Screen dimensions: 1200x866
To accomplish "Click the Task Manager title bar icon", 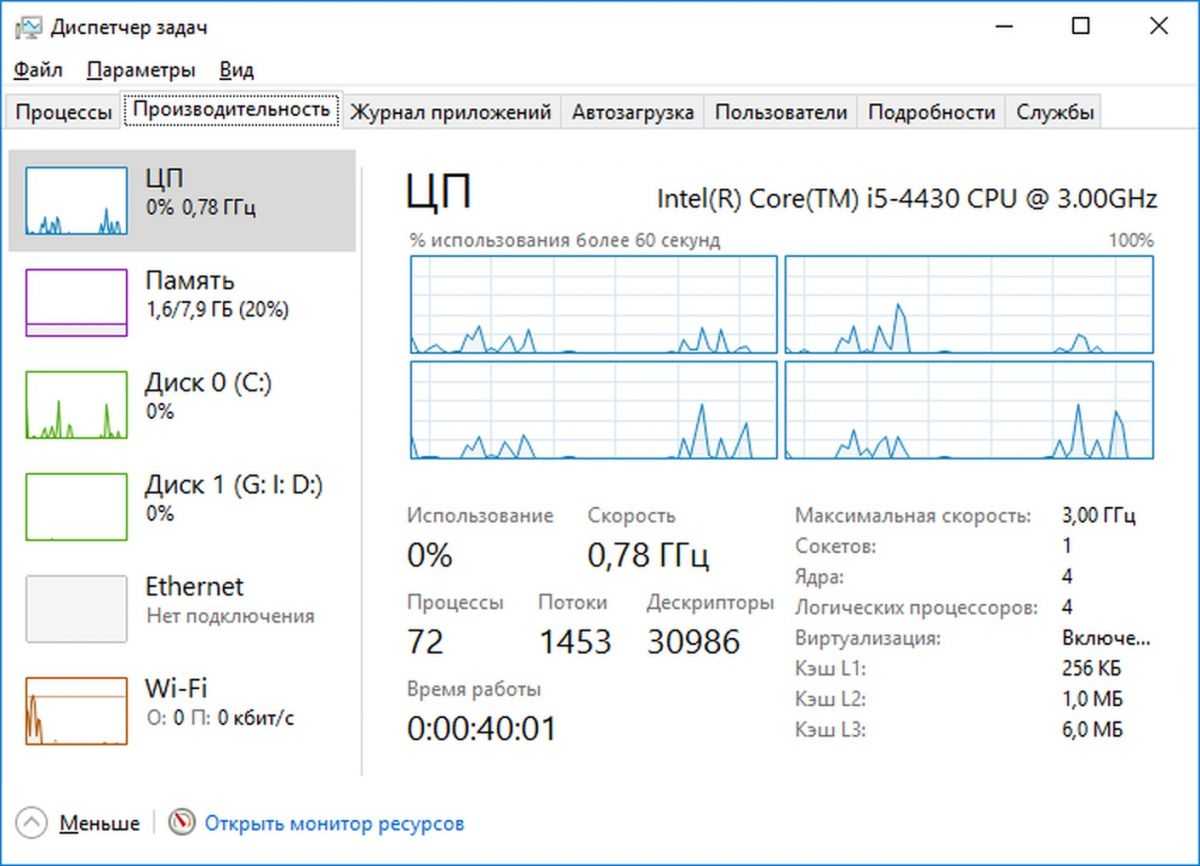I will [28, 27].
